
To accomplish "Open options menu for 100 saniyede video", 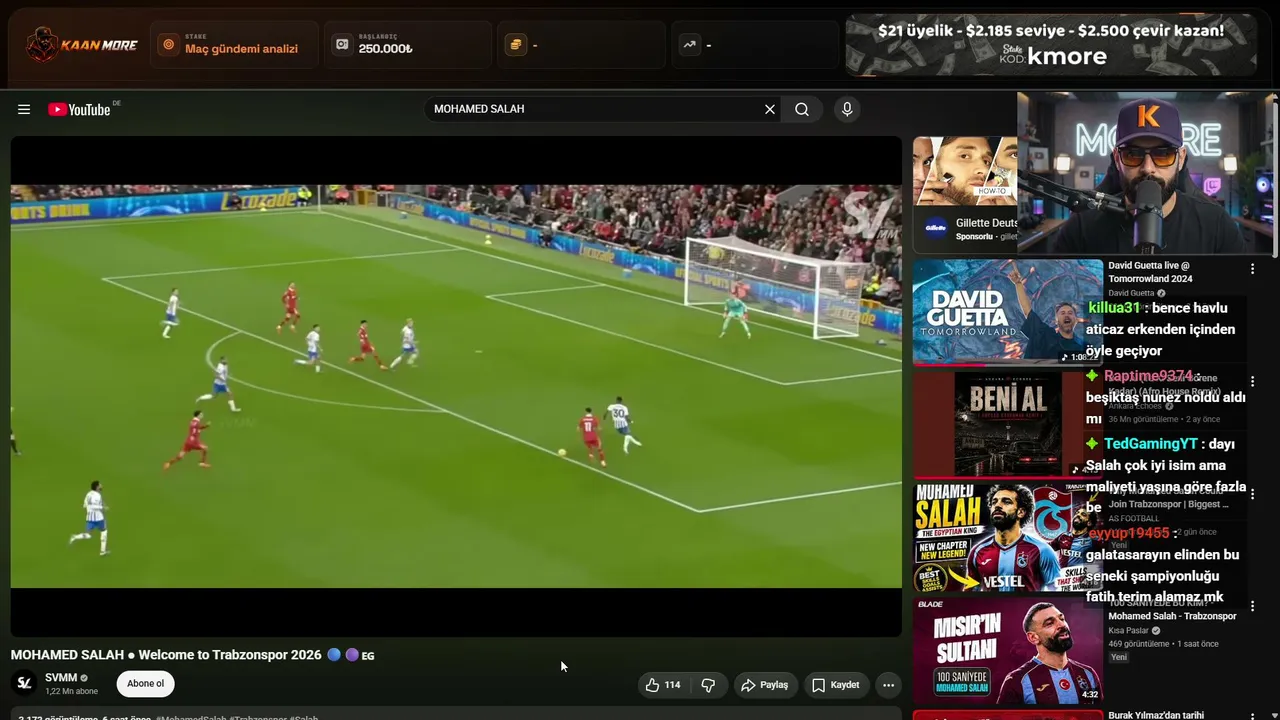I will click(x=1252, y=606).
